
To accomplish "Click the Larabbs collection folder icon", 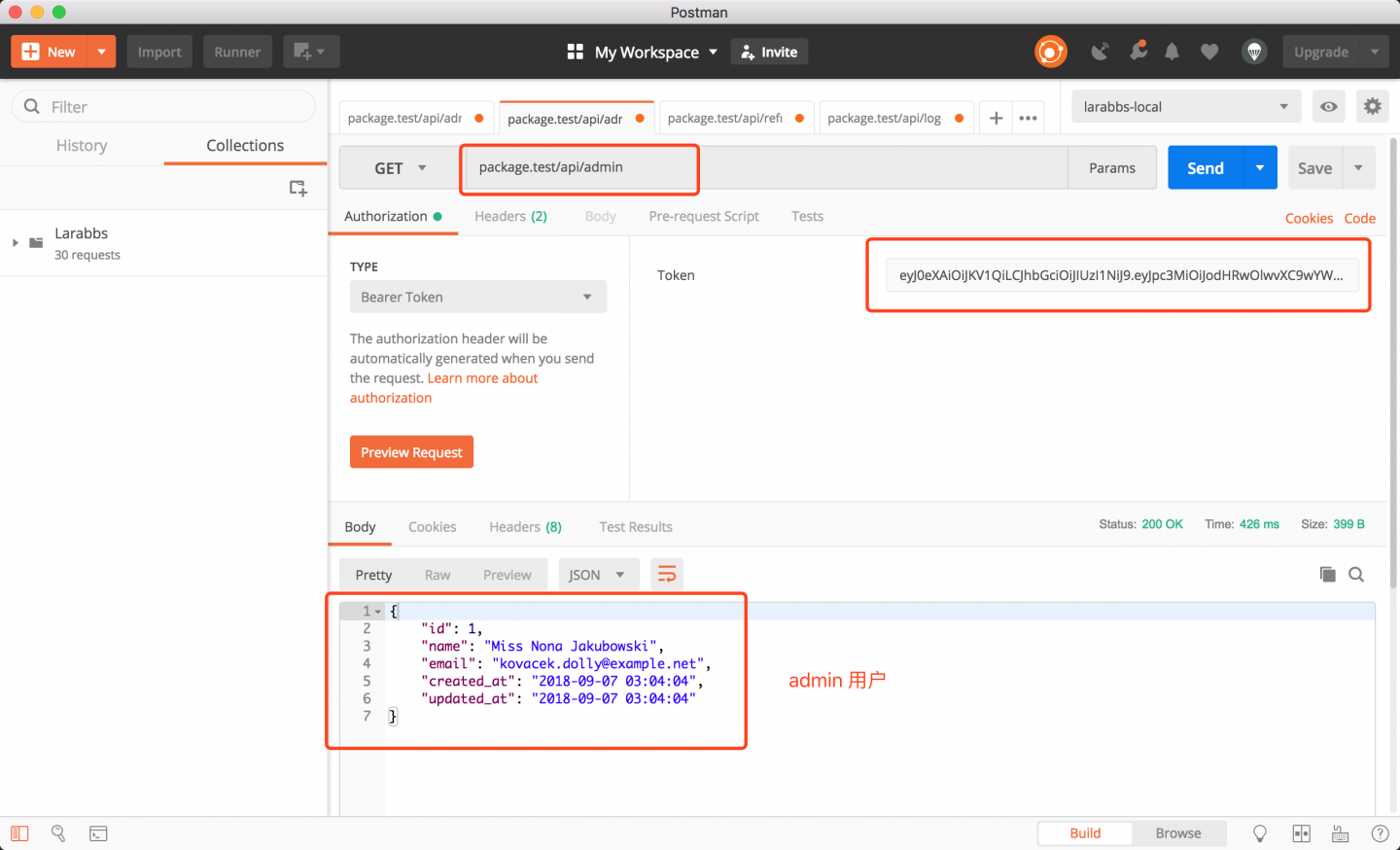I will (x=36, y=242).
